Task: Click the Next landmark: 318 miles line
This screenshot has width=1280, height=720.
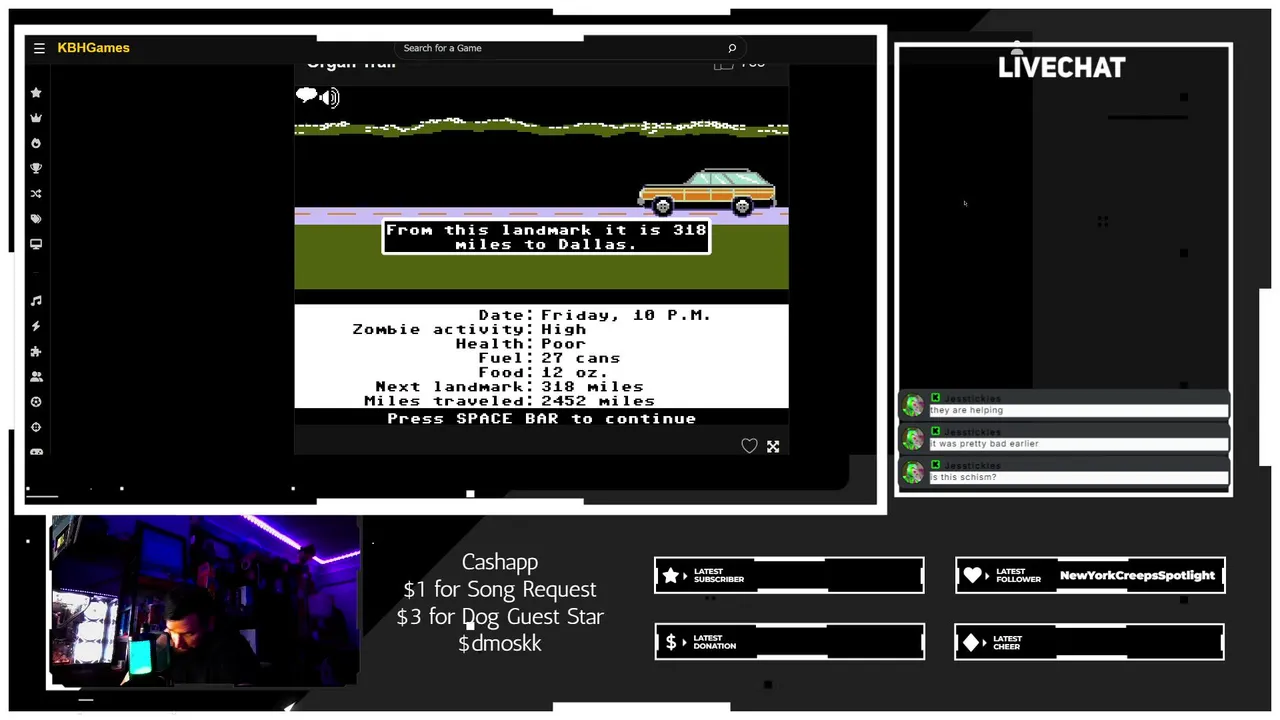Action: (509, 386)
